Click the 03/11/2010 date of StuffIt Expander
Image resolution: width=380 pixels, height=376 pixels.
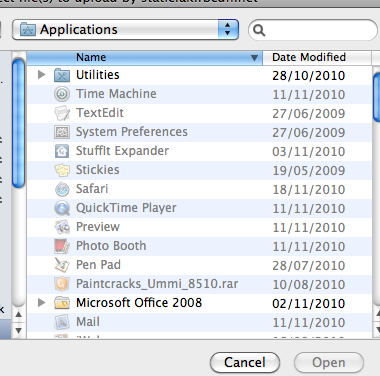[309, 152]
